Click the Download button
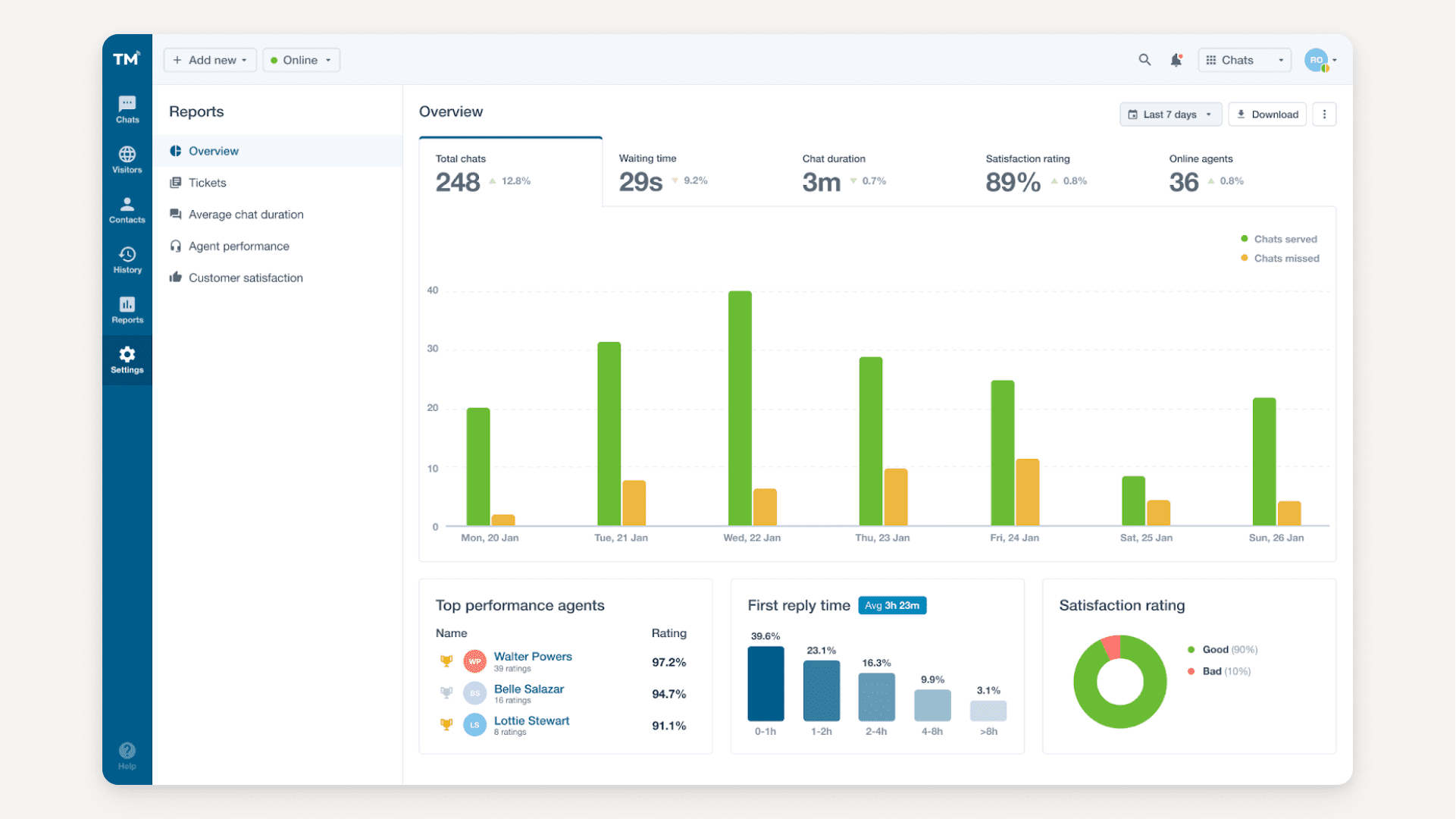The image size is (1456, 819). 1267,114
